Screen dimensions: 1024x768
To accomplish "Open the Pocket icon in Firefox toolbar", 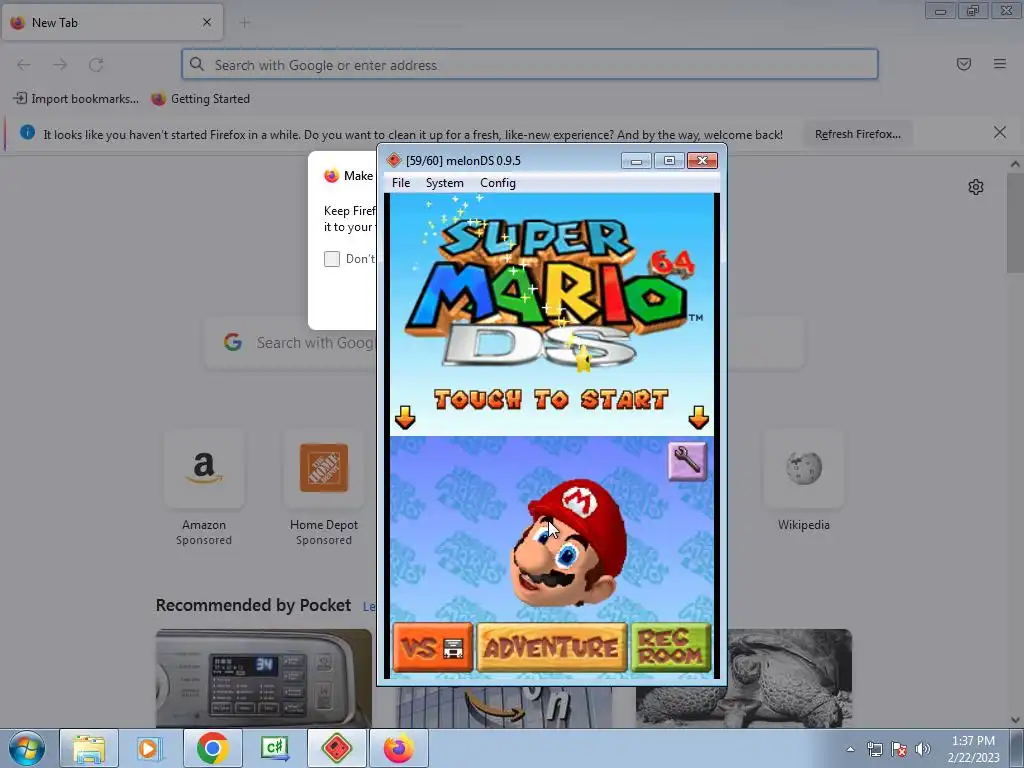I will 964,64.
